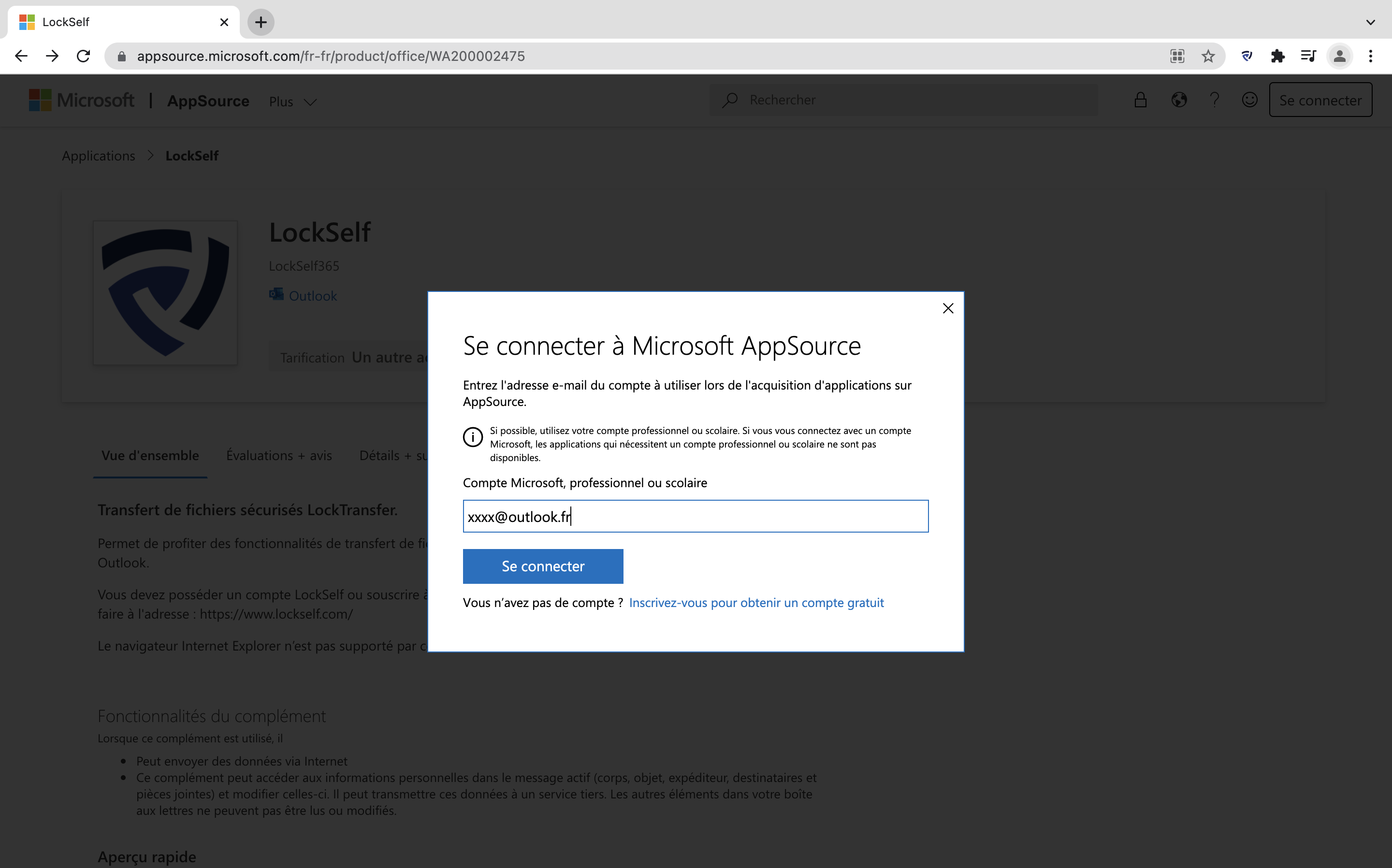Close the sign-in dialog
The height and width of the screenshot is (868, 1392).
point(948,308)
